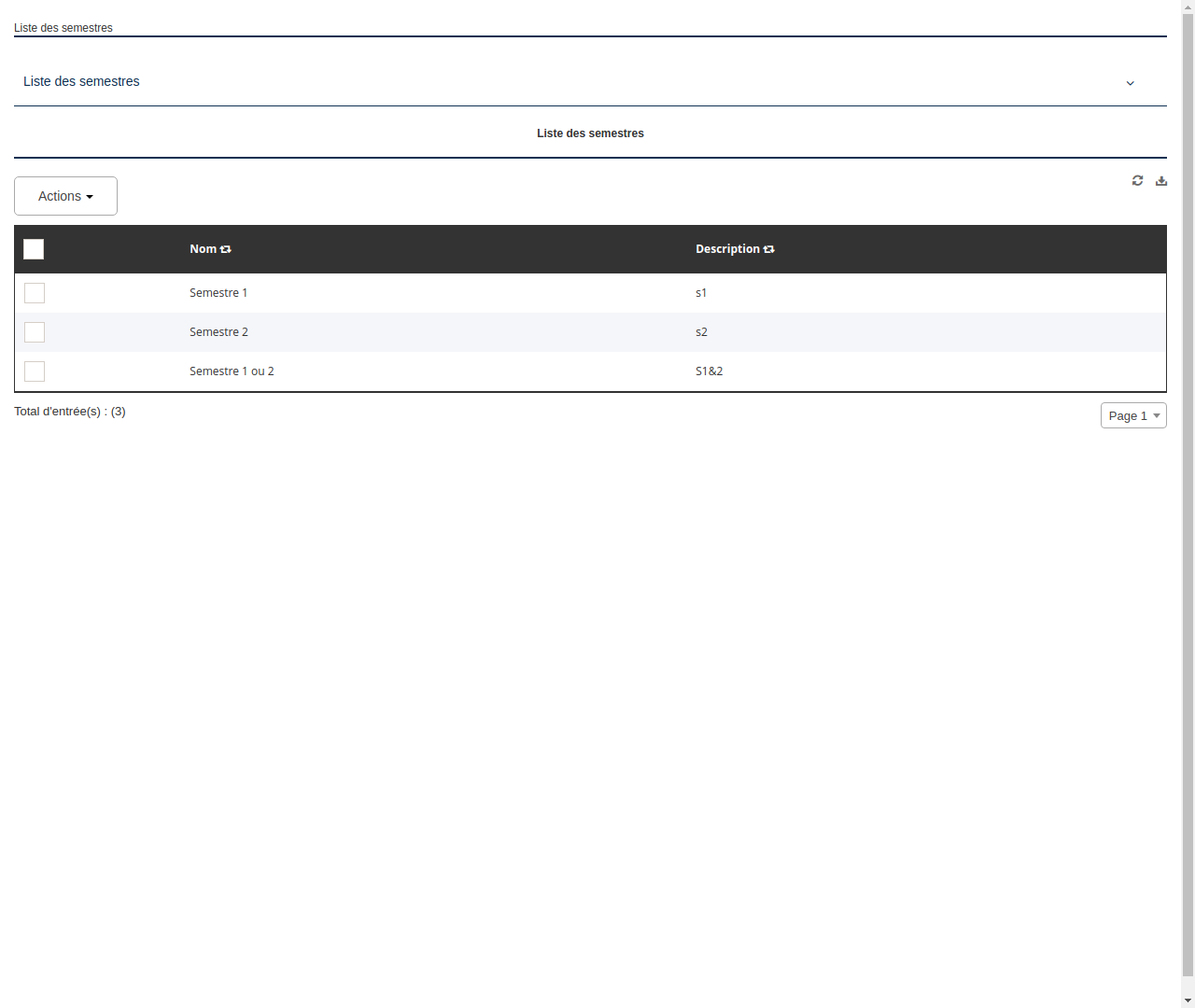Screen dimensions: 1195x1008
Task: Open the Page 1 pagination selector
Action: (1133, 415)
